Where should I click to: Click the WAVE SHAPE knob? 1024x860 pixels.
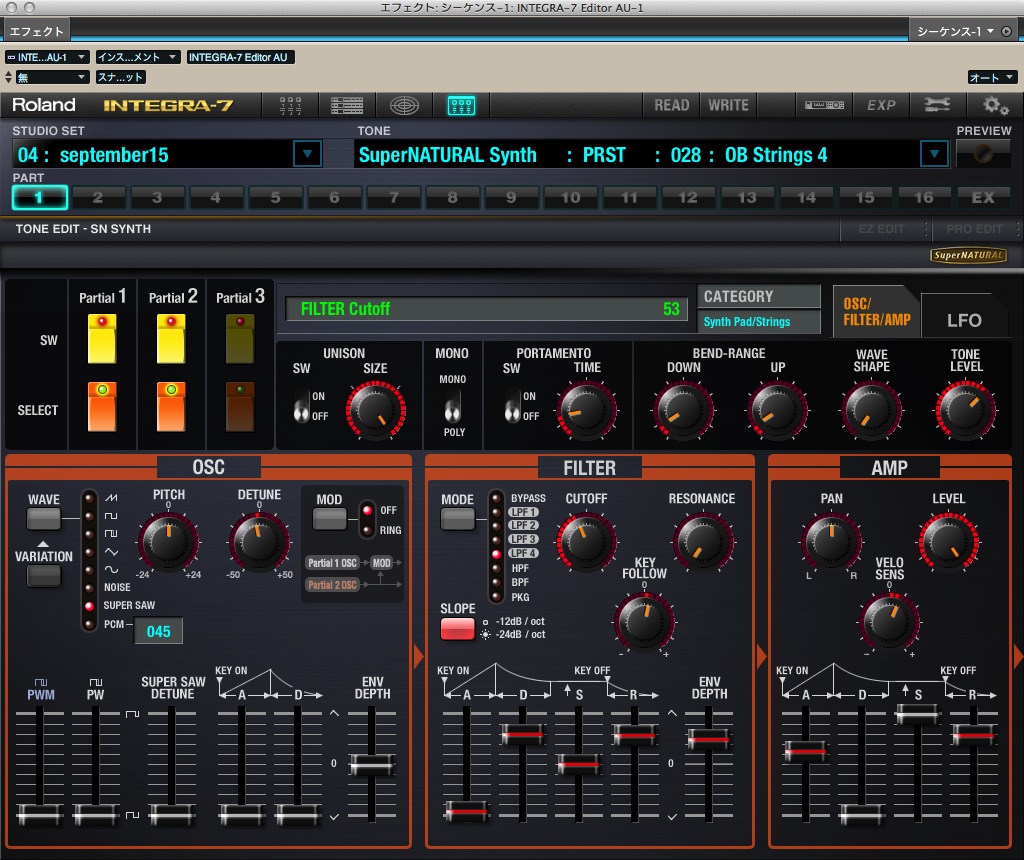[872, 411]
